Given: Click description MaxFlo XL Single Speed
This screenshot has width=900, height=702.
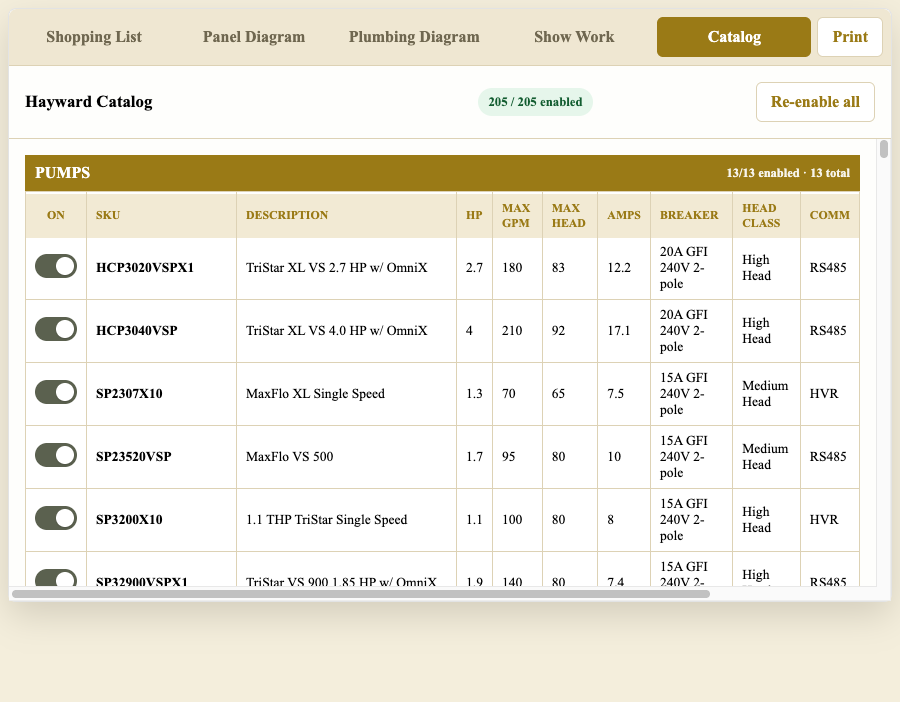Looking at the screenshot, I should (315, 394).
